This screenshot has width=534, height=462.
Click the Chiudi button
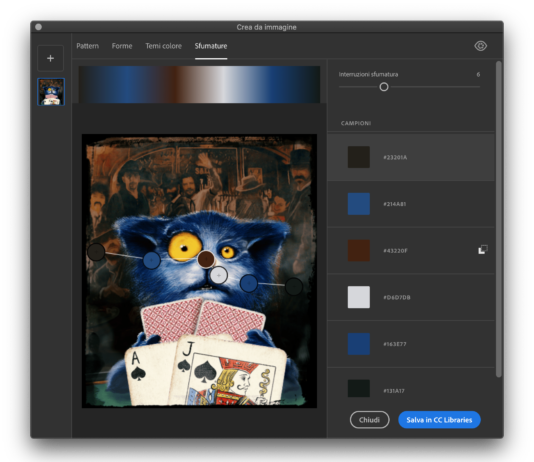370,420
